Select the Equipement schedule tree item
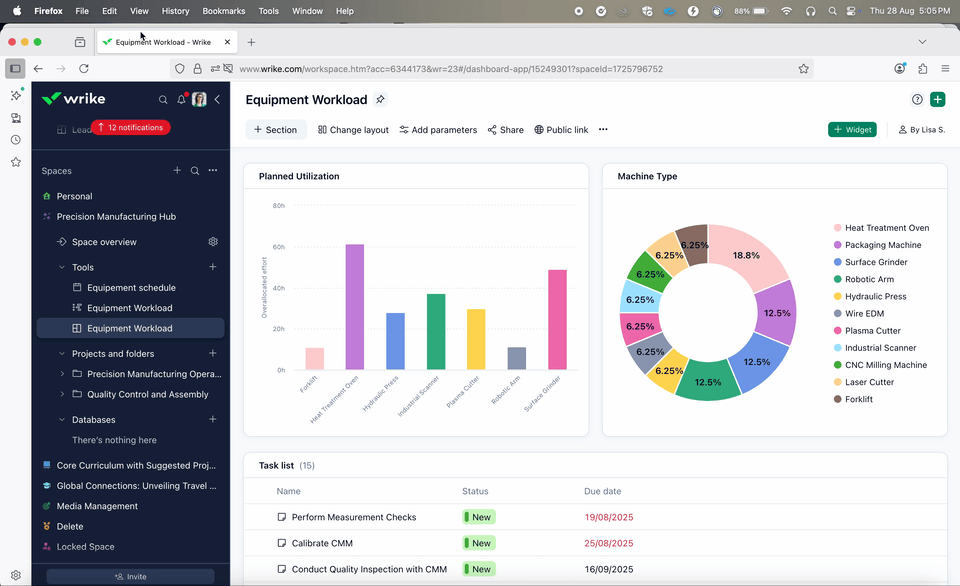Screen dimensions: 960x586 point(130,288)
